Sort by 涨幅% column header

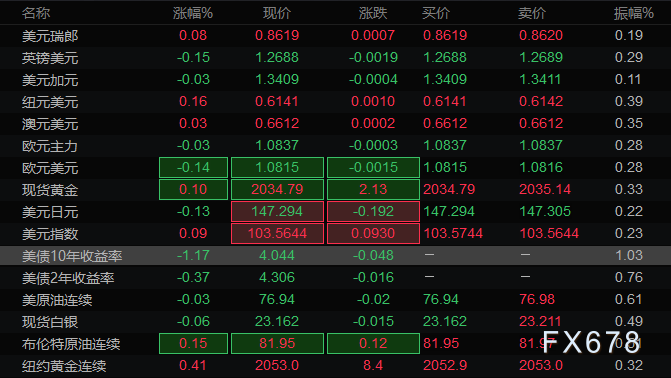click(193, 13)
